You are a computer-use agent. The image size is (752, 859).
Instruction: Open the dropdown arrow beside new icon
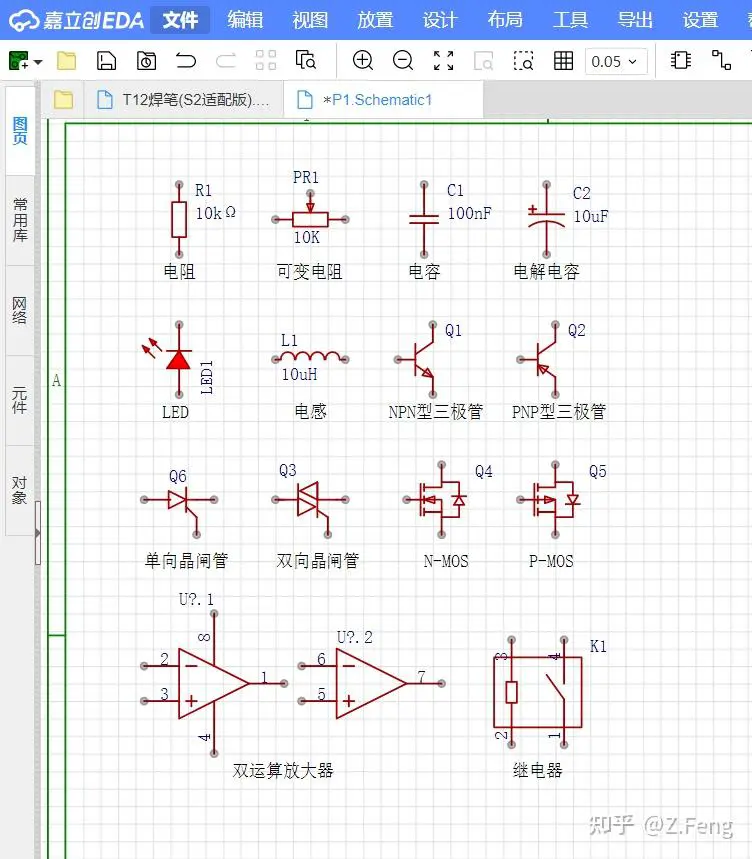point(38,62)
